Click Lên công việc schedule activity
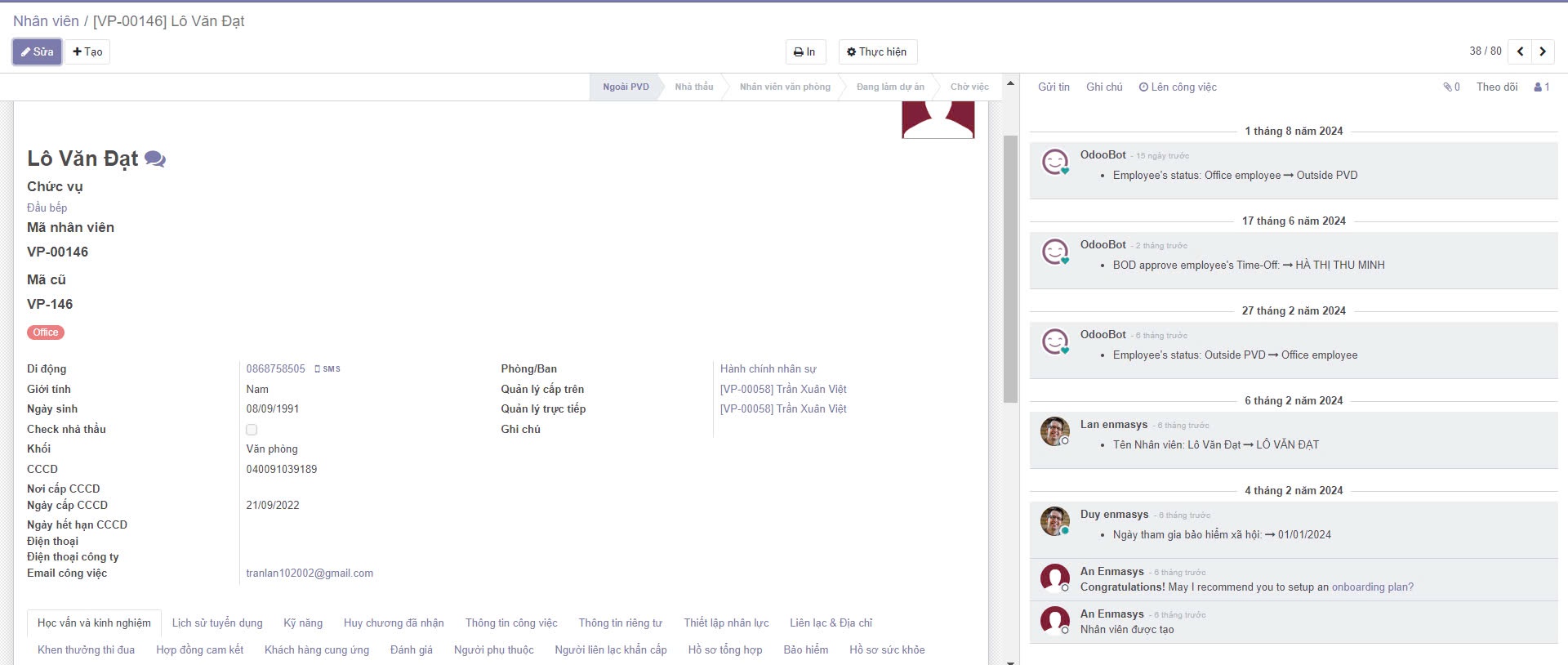 pyautogui.click(x=1178, y=87)
